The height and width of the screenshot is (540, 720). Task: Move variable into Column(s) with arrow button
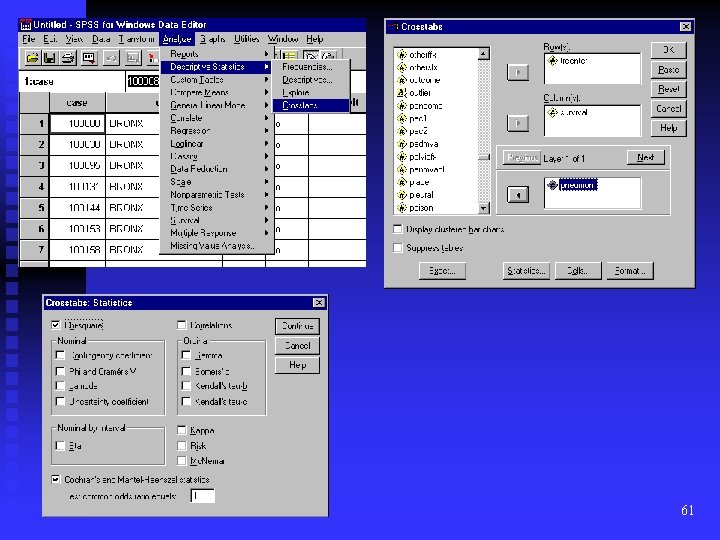click(518, 124)
